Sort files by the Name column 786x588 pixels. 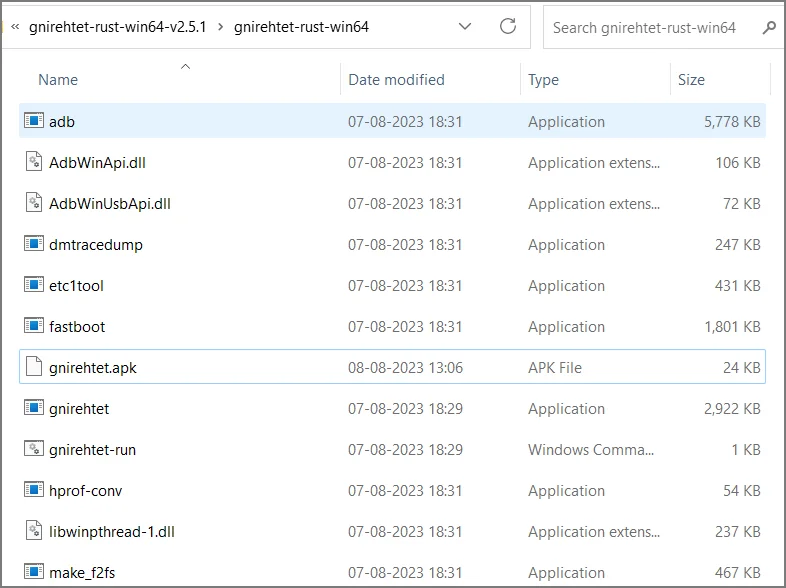point(58,80)
